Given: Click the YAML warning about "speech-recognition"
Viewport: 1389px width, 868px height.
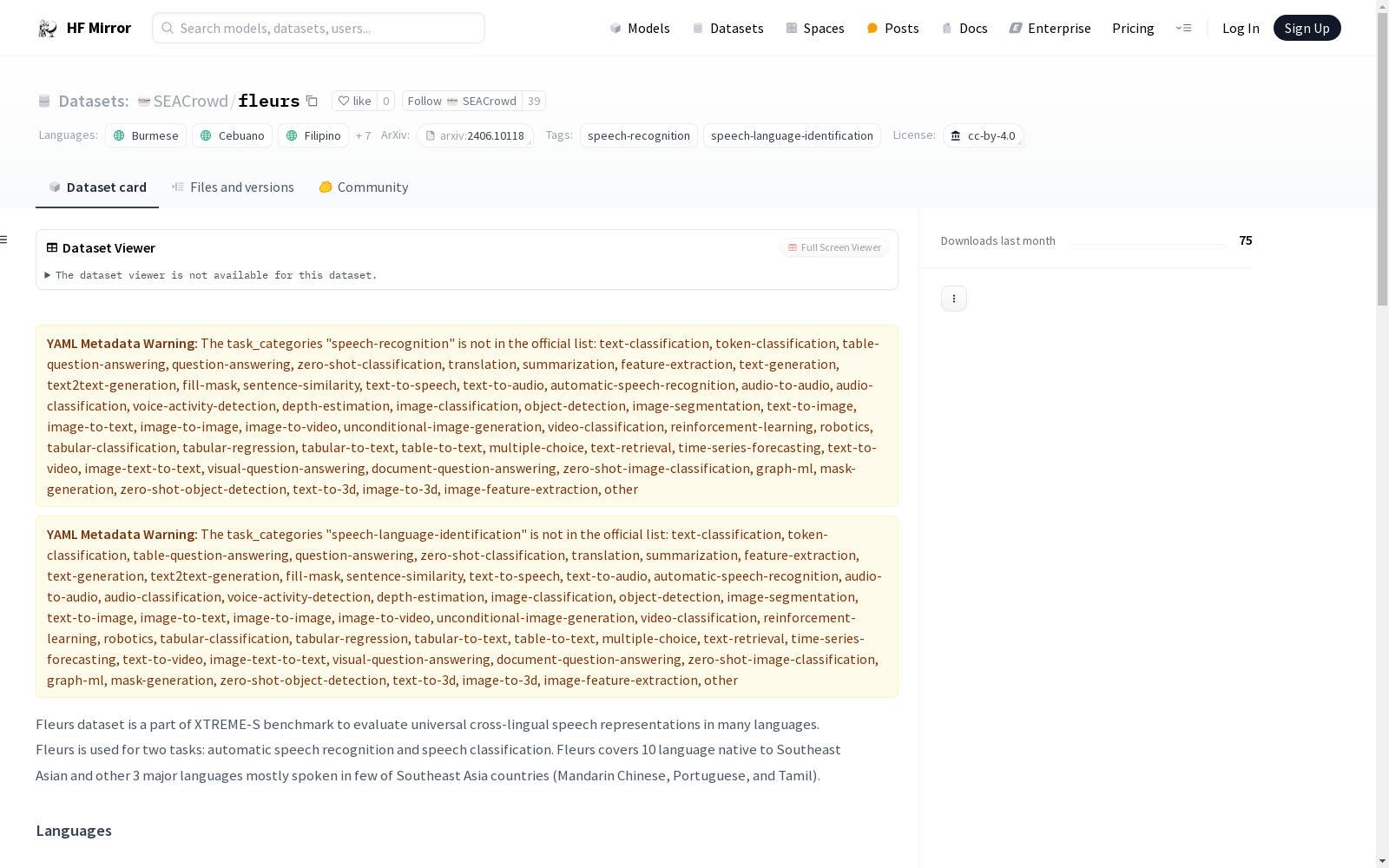Looking at the screenshot, I should pos(467,416).
